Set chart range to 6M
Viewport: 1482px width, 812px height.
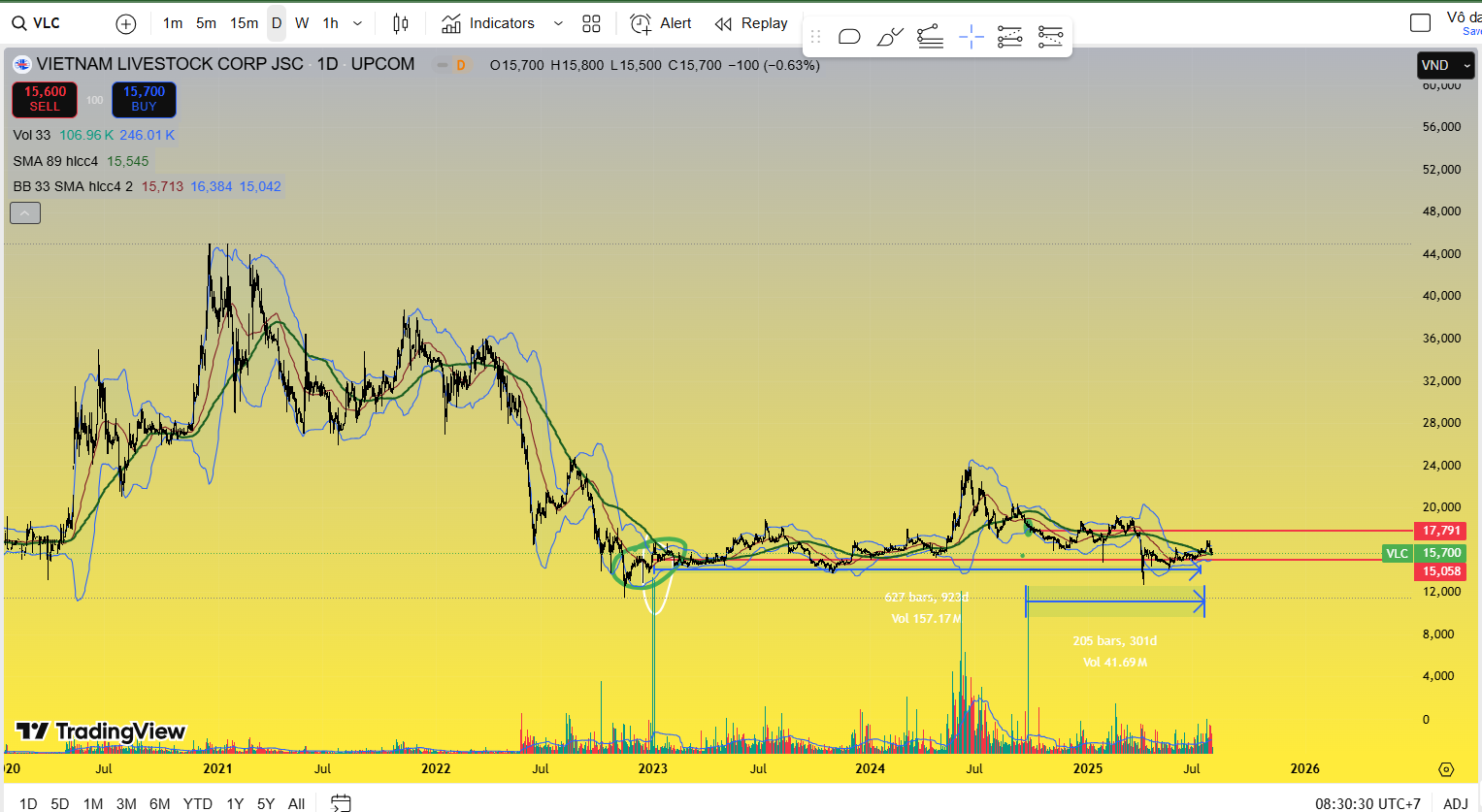(x=160, y=803)
